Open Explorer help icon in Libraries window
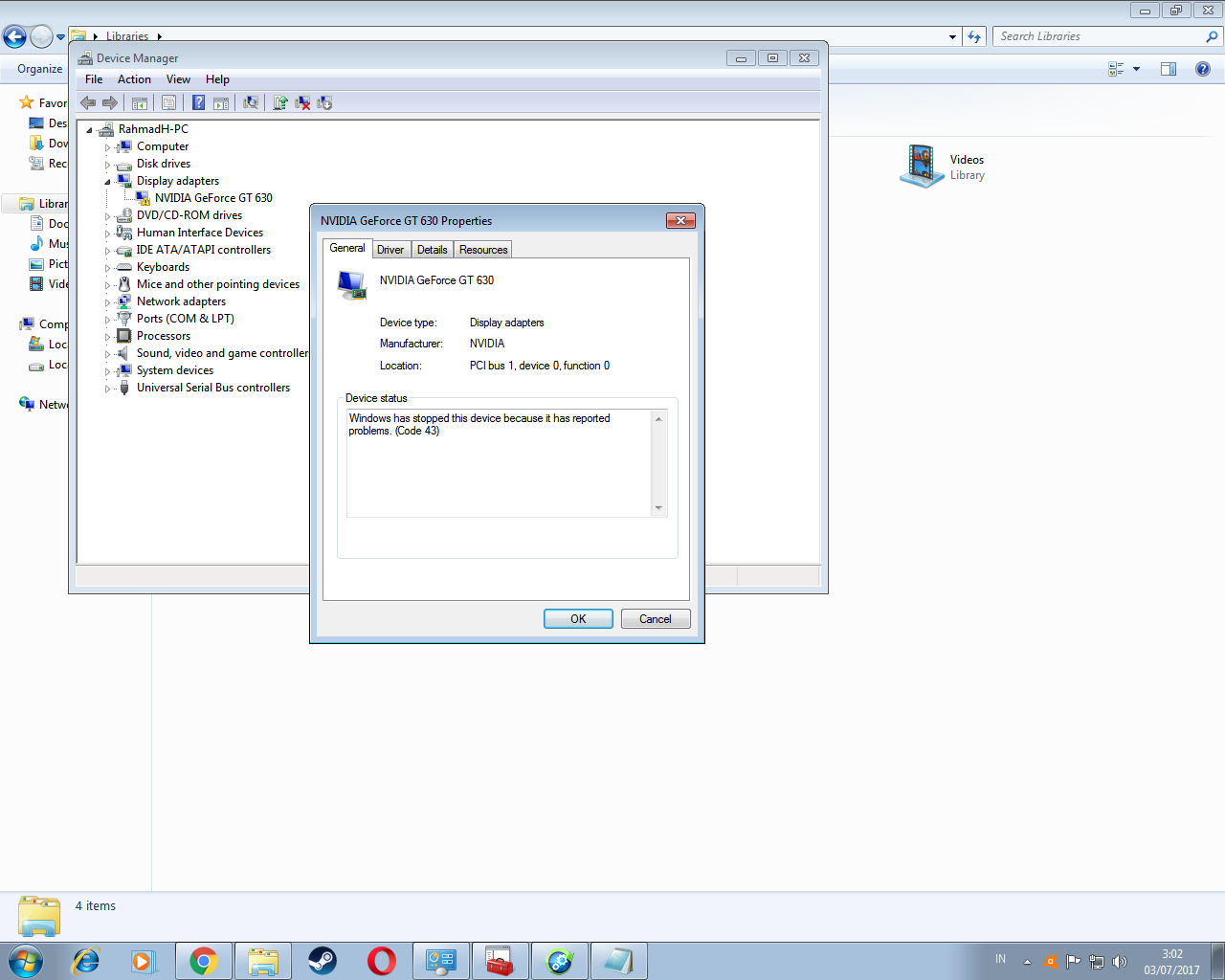Viewport: 1225px width, 980px height. [x=1203, y=69]
